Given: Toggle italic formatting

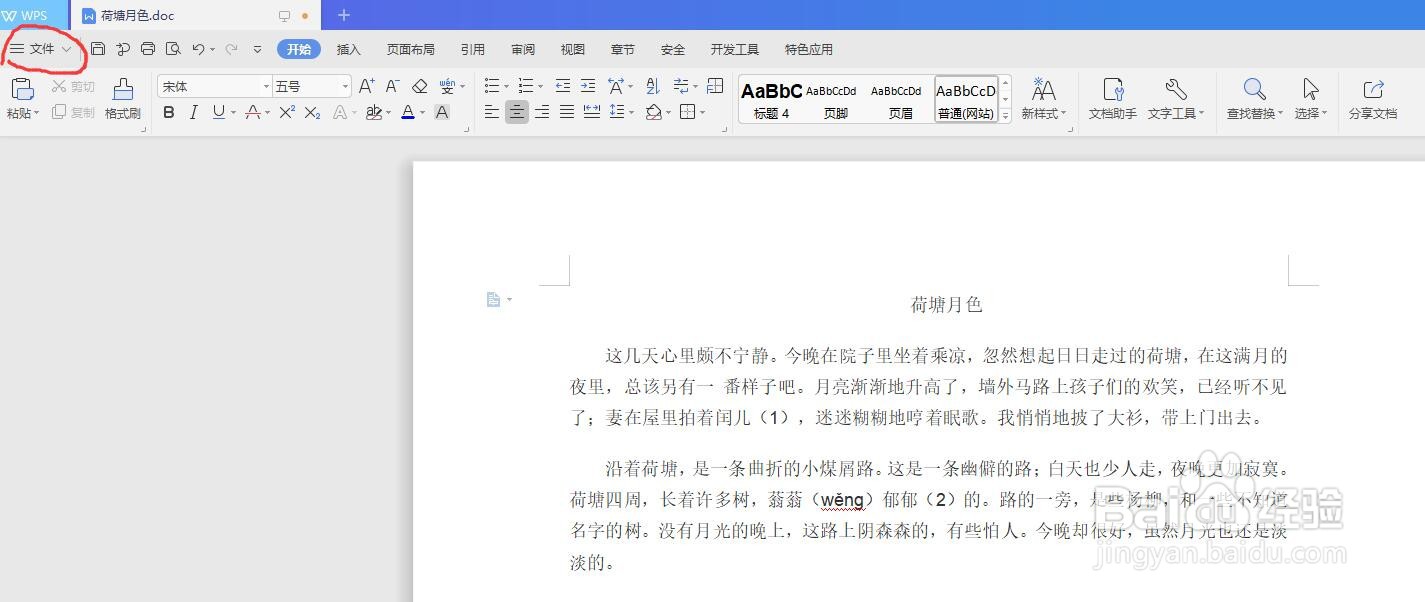Looking at the screenshot, I should tap(192, 112).
